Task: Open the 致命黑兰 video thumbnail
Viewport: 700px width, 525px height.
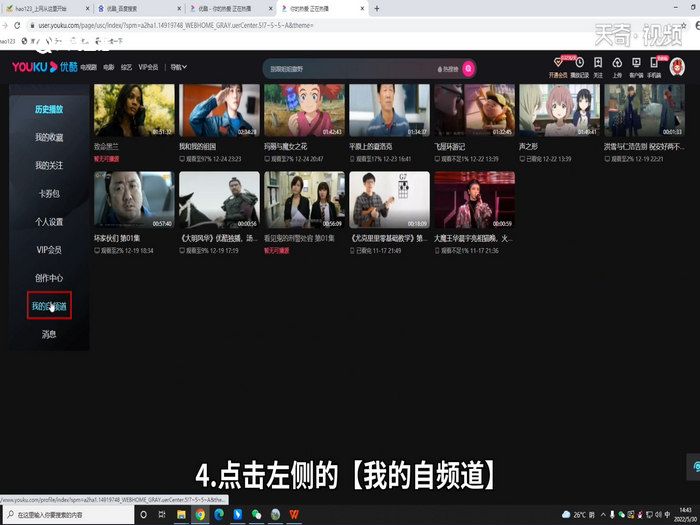Action: pyautogui.click(x=134, y=110)
